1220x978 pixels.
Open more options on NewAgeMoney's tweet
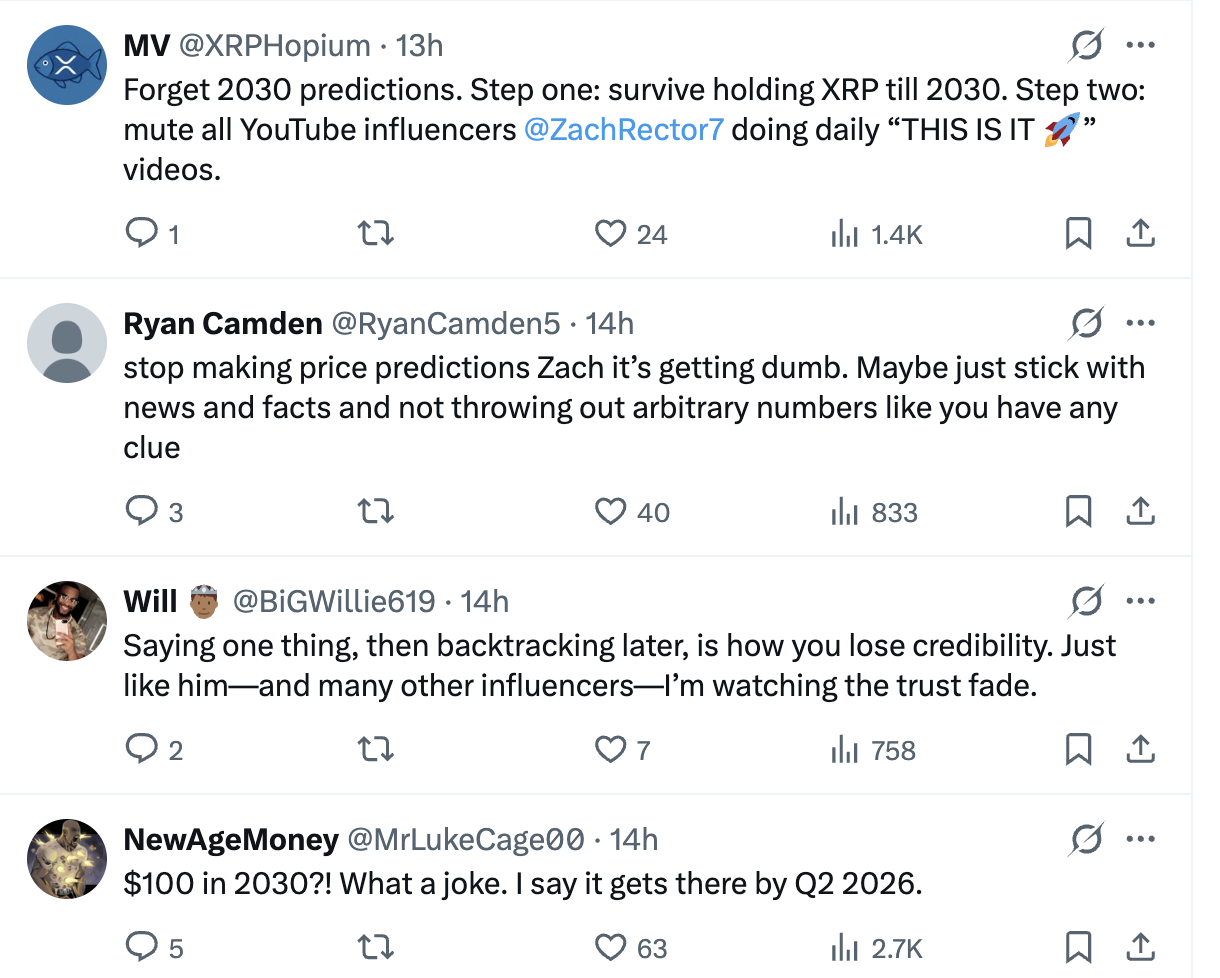pyautogui.click(x=1140, y=839)
